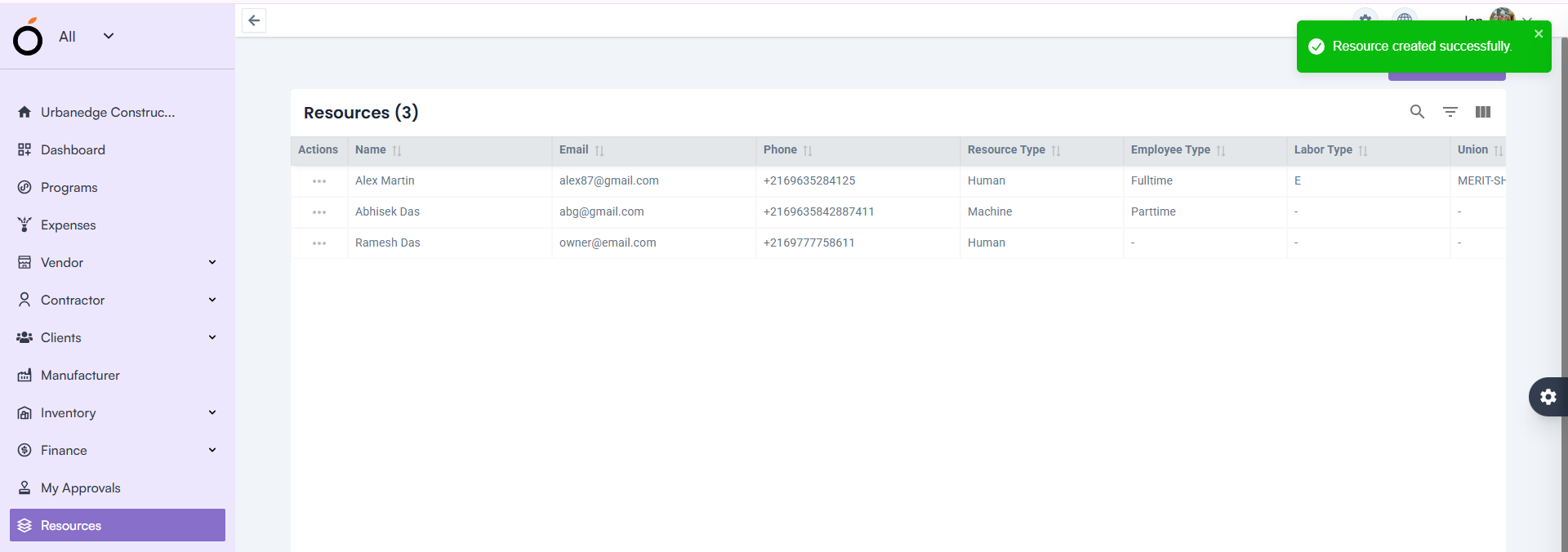This screenshot has height=552, width=1568.
Task: Expand the Vendor submenu chevron
Action: (212, 262)
